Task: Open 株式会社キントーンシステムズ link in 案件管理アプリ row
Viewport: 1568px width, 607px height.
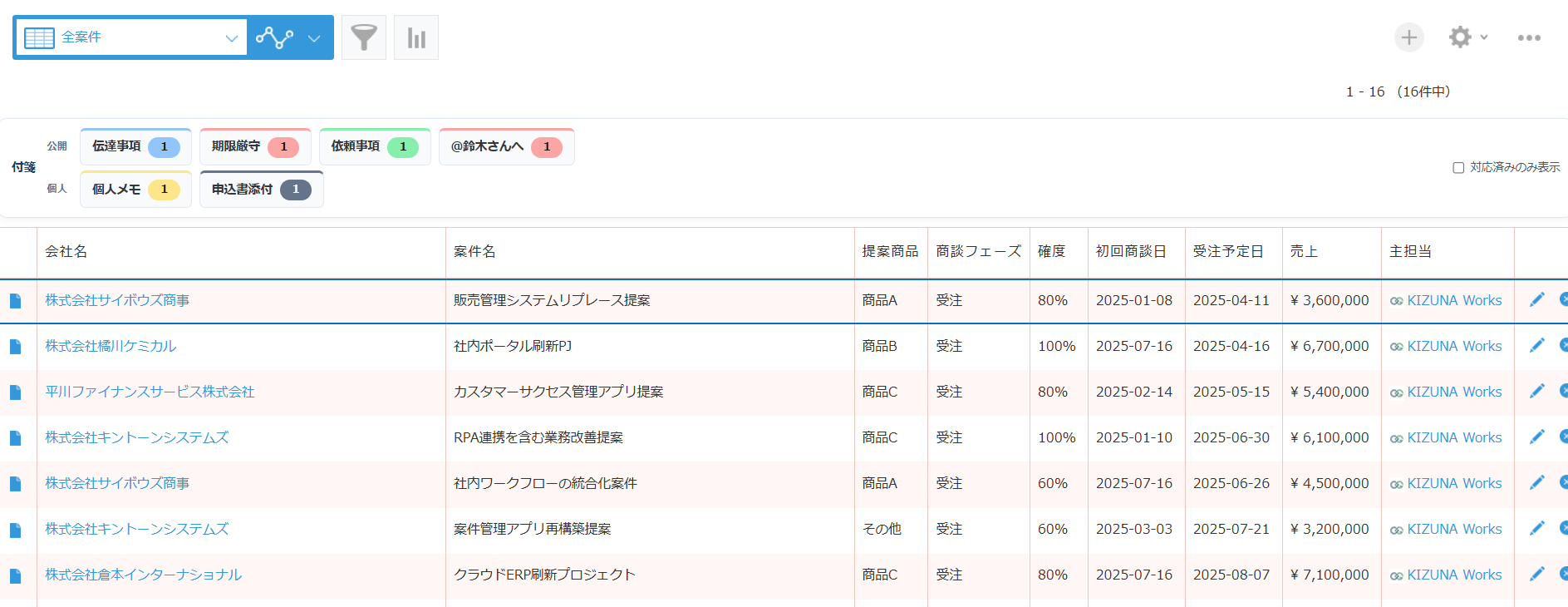Action: pyautogui.click(x=136, y=529)
